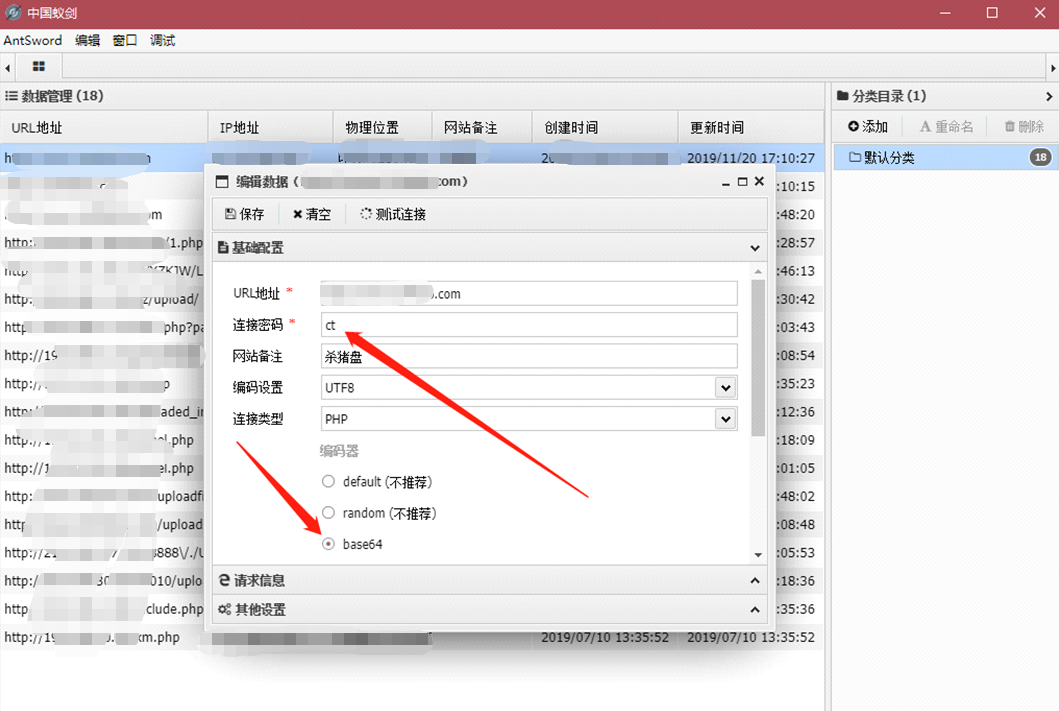Open the 调试 menu
The width and height of the screenshot is (1059, 711).
(162, 41)
